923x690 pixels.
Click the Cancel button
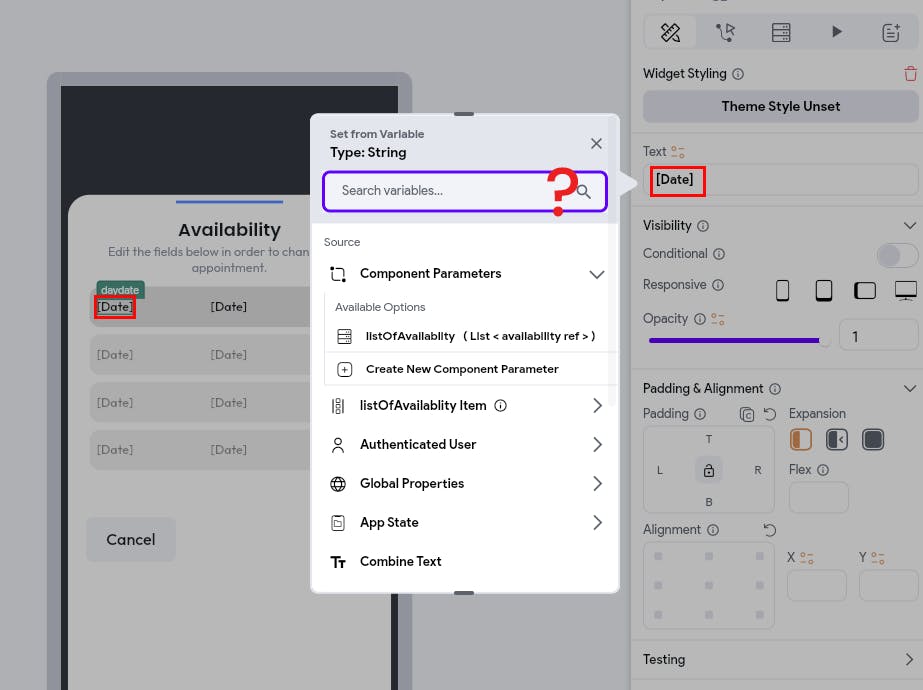tap(131, 540)
